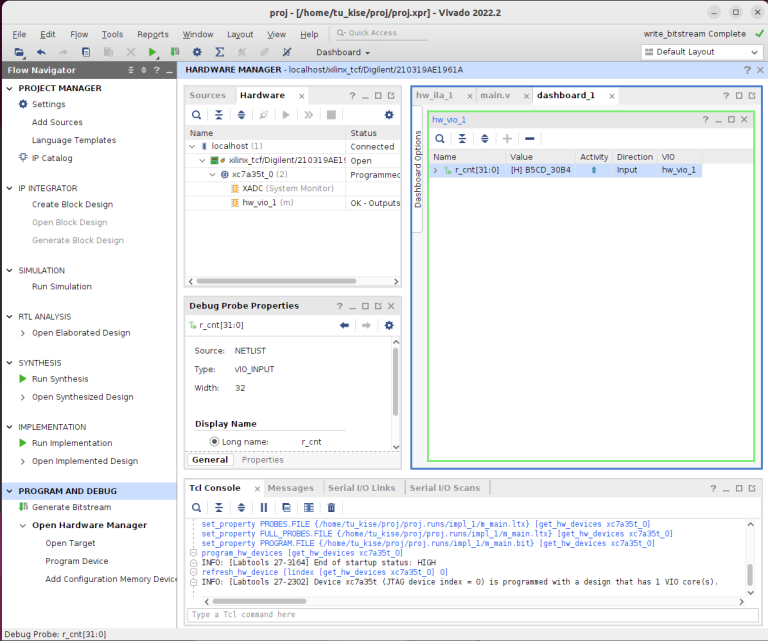Collapse the xc7a35t_0 device tree node
The image size is (768, 641).
212,174
